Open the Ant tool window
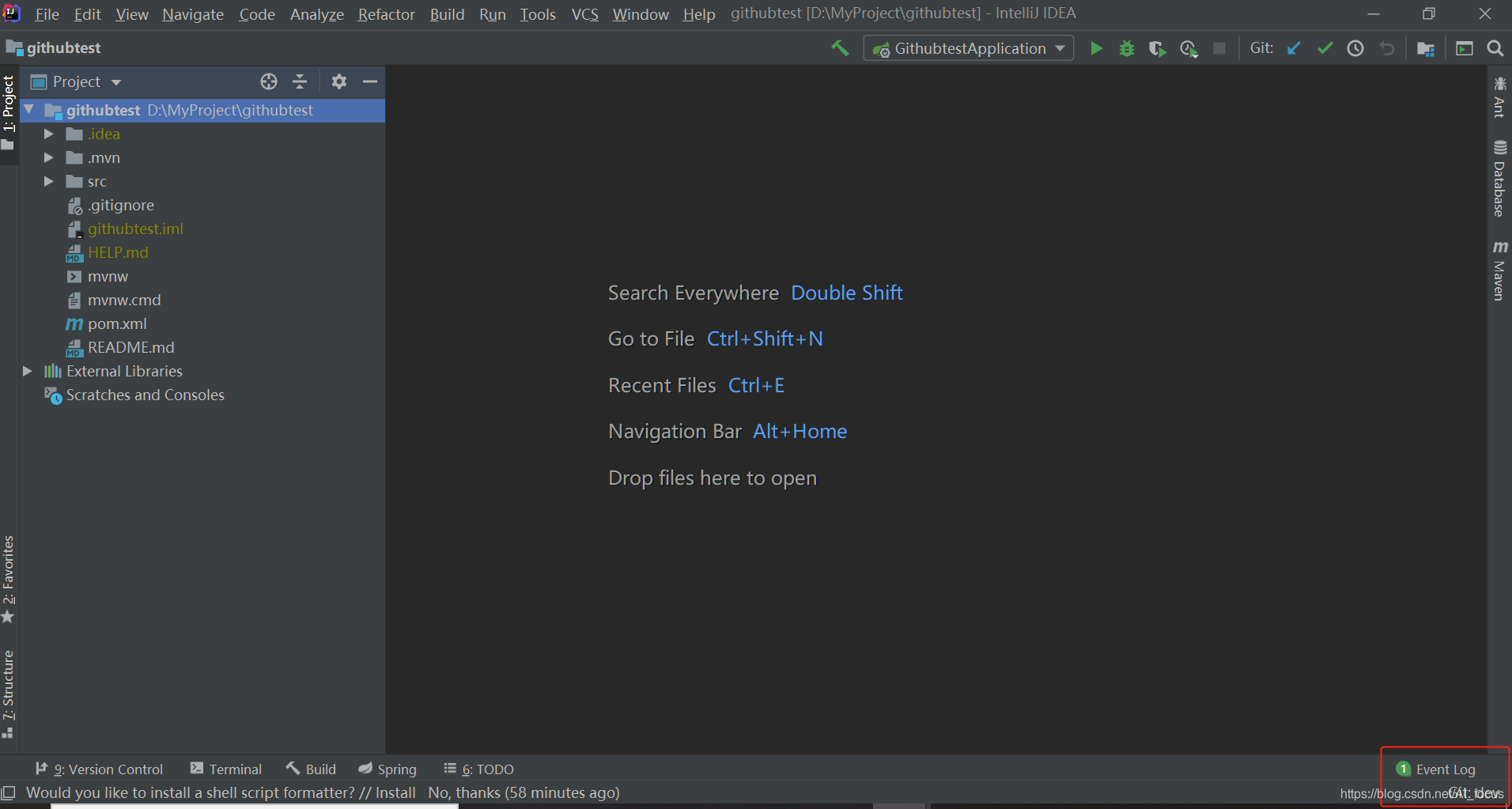 point(1499,96)
